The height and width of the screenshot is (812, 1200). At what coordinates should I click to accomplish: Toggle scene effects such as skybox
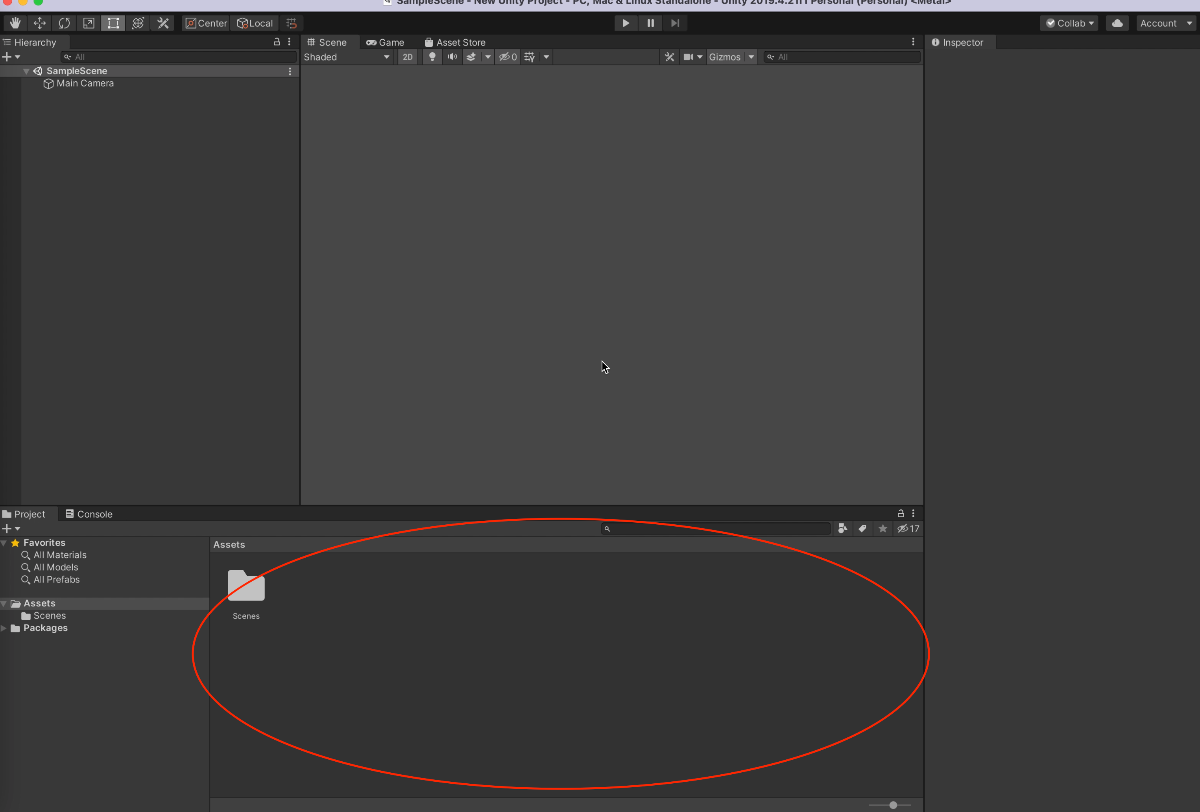pyautogui.click(x=471, y=57)
